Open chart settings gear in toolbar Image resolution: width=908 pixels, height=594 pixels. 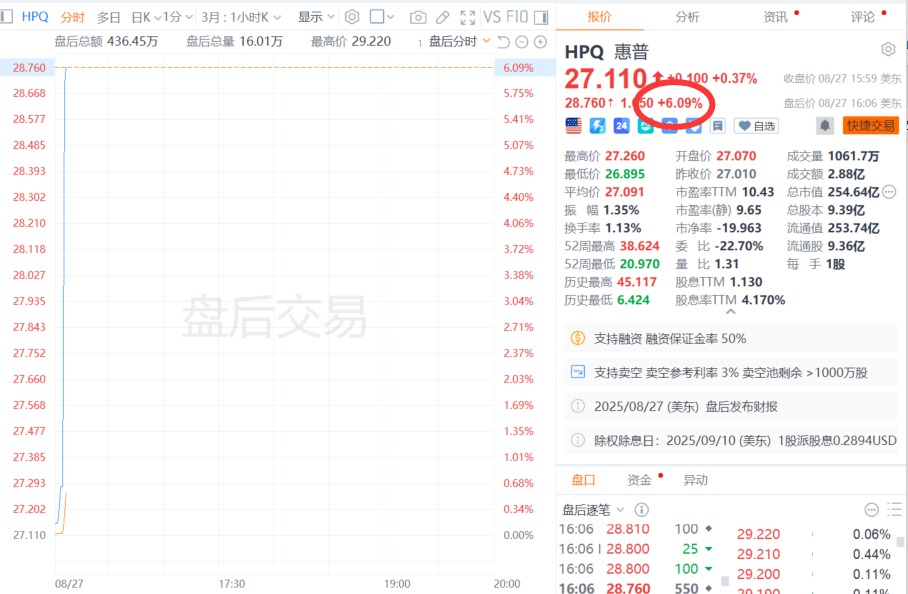352,17
